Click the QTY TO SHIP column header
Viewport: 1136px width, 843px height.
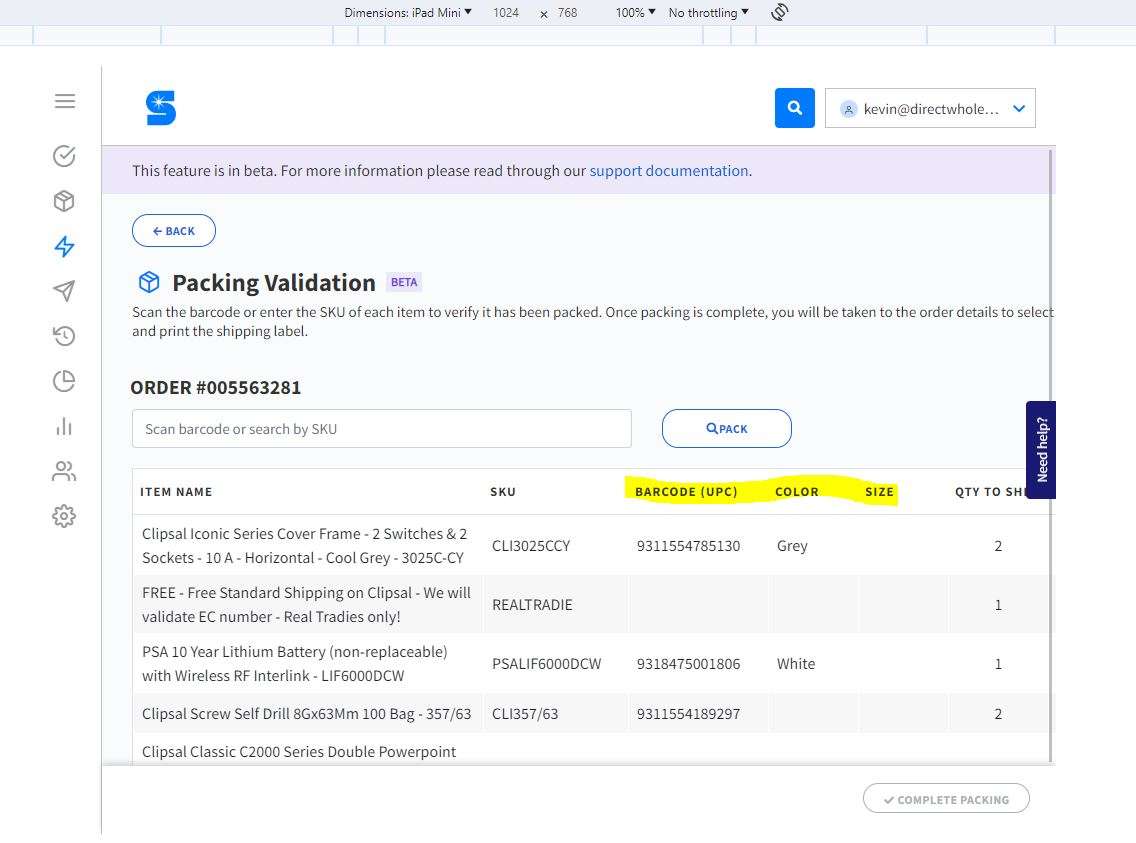[x=990, y=492]
